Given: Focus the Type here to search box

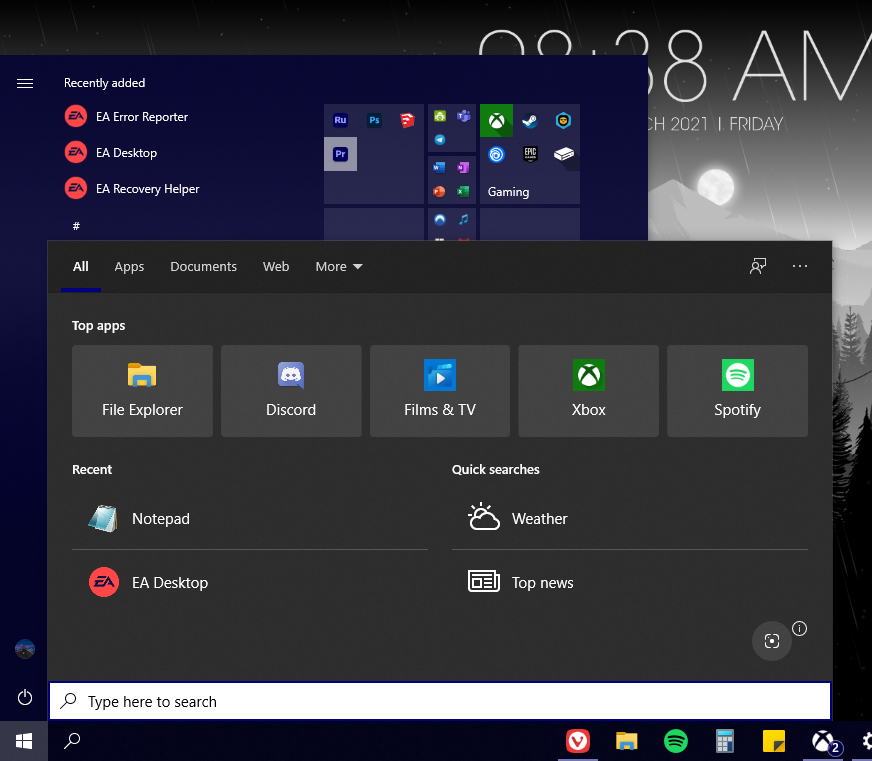Looking at the screenshot, I should [440, 701].
